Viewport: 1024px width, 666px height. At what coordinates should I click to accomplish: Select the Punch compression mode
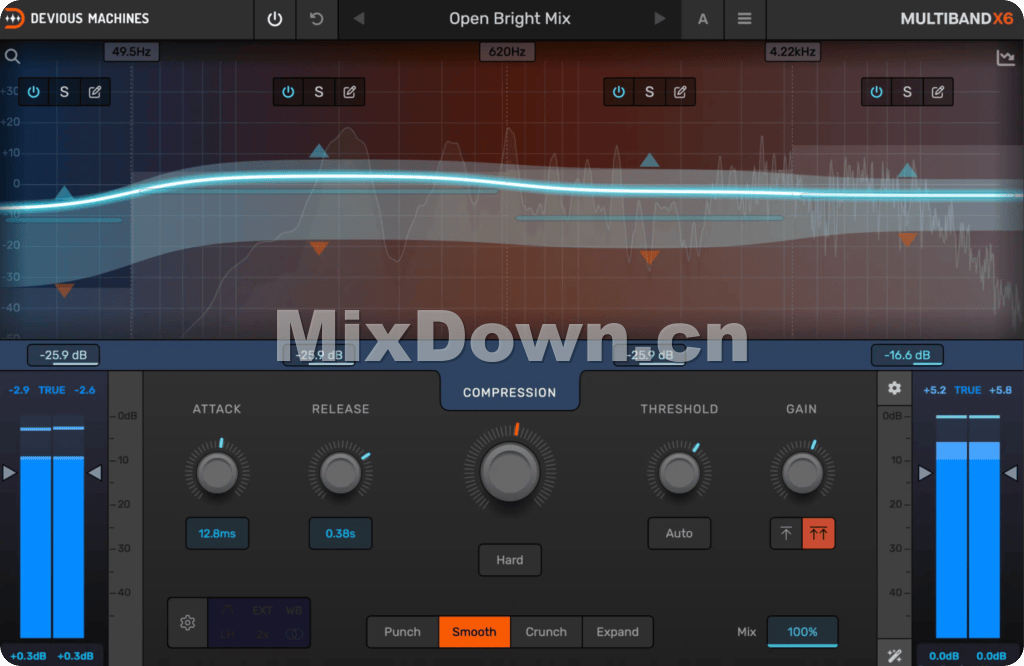click(403, 632)
